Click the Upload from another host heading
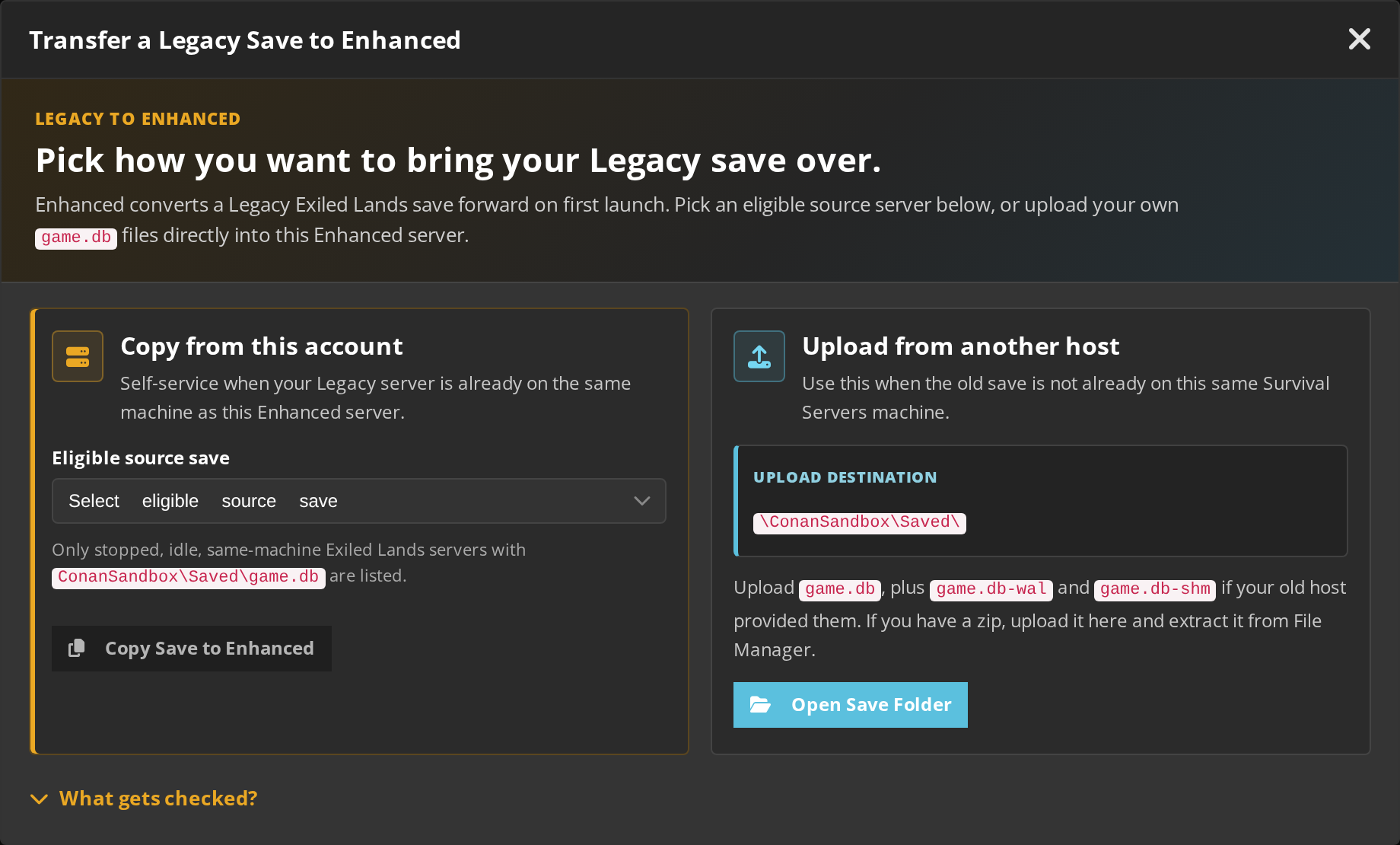This screenshot has width=1400, height=845. tap(961, 346)
